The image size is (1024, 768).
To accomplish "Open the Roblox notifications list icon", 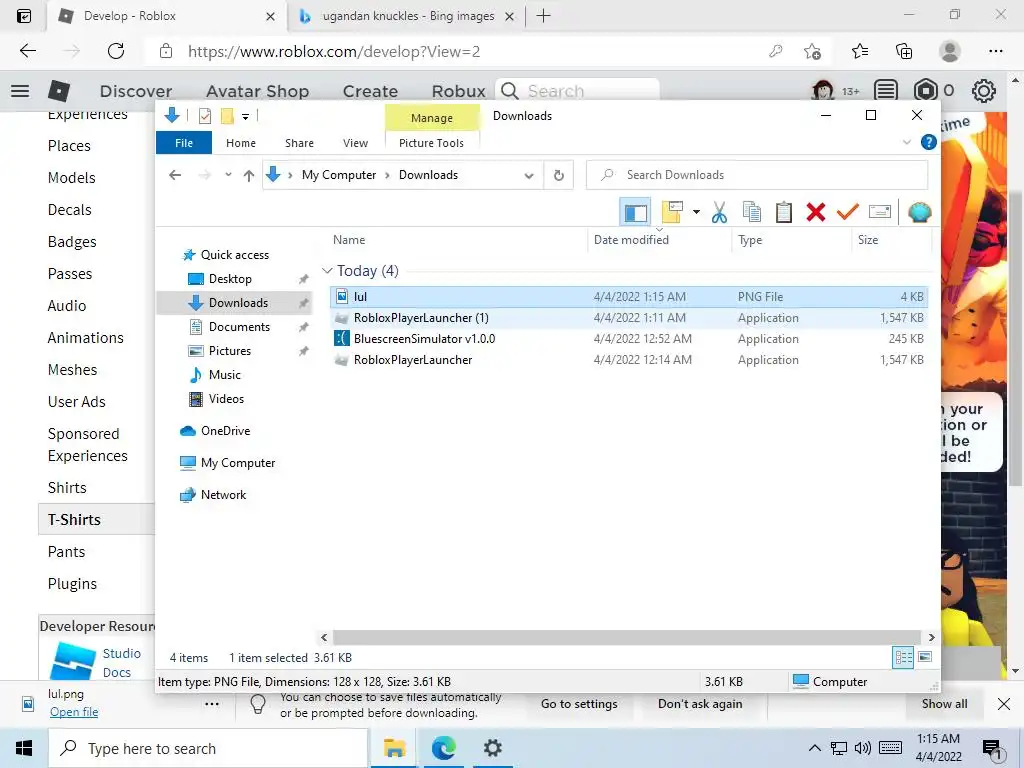I will coord(886,91).
